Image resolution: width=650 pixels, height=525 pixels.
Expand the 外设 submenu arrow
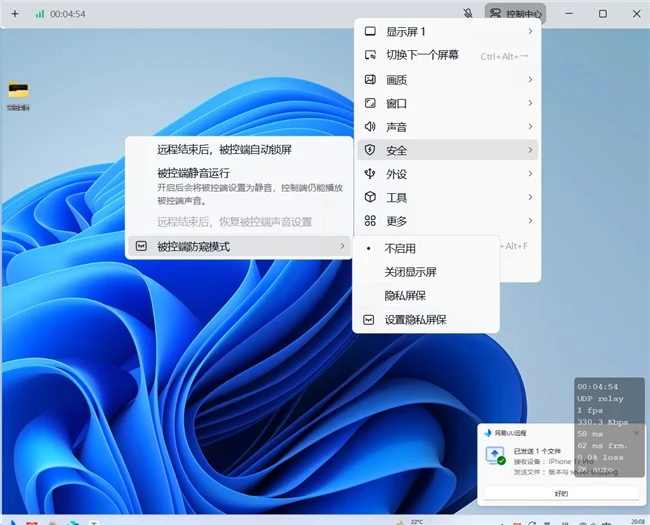click(x=530, y=174)
